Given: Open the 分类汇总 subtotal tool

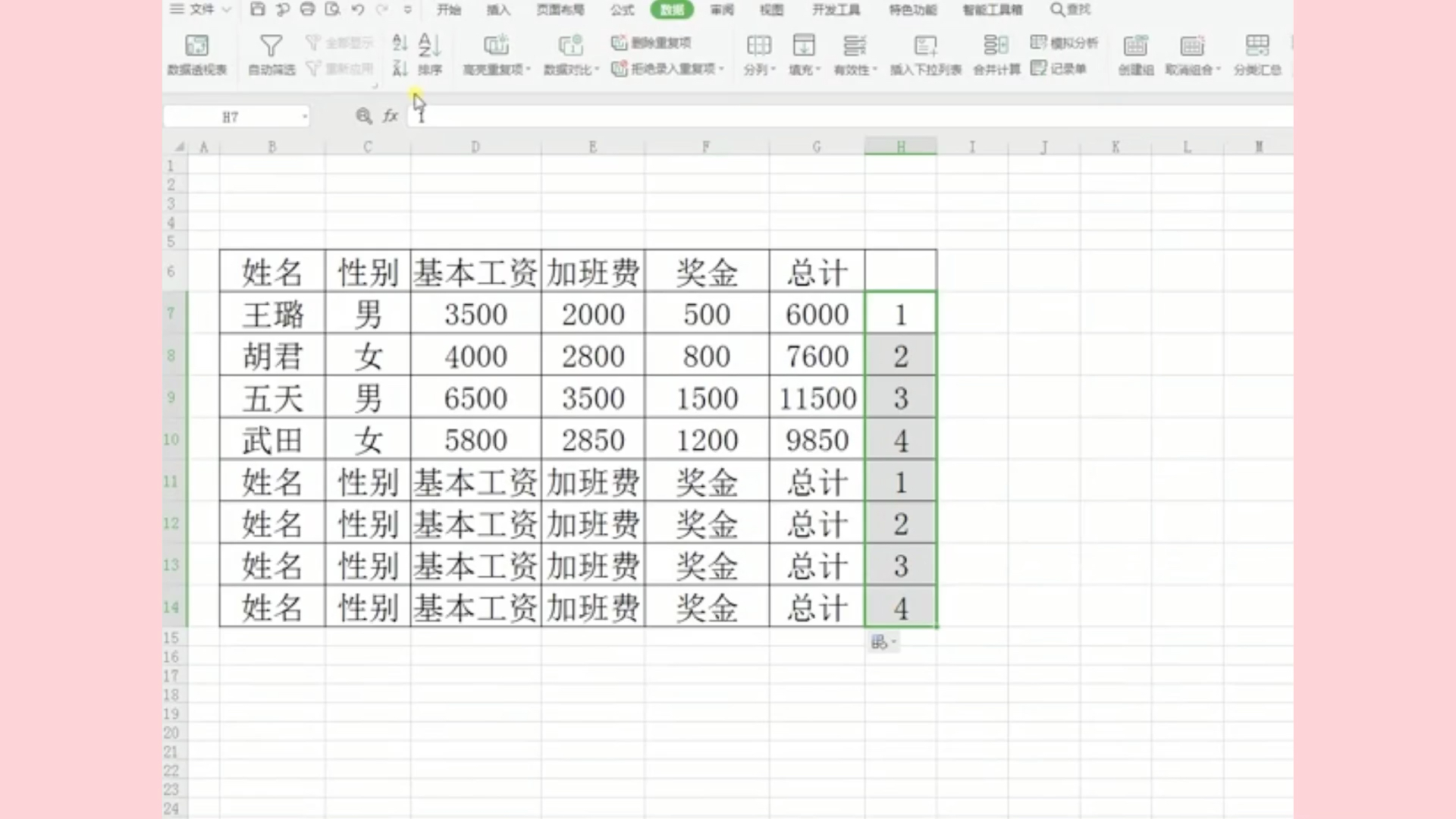Looking at the screenshot, I should [1257, 55].
